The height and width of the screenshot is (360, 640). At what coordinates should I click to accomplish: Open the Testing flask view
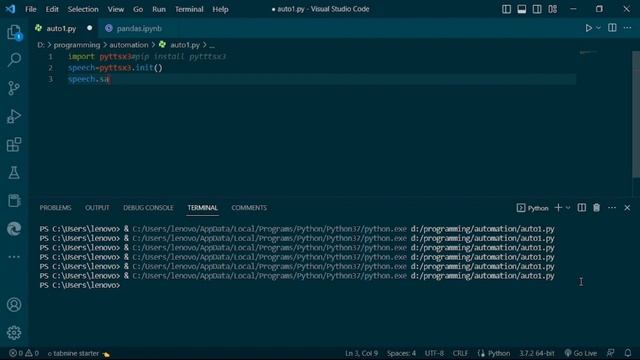click(14, 173)
